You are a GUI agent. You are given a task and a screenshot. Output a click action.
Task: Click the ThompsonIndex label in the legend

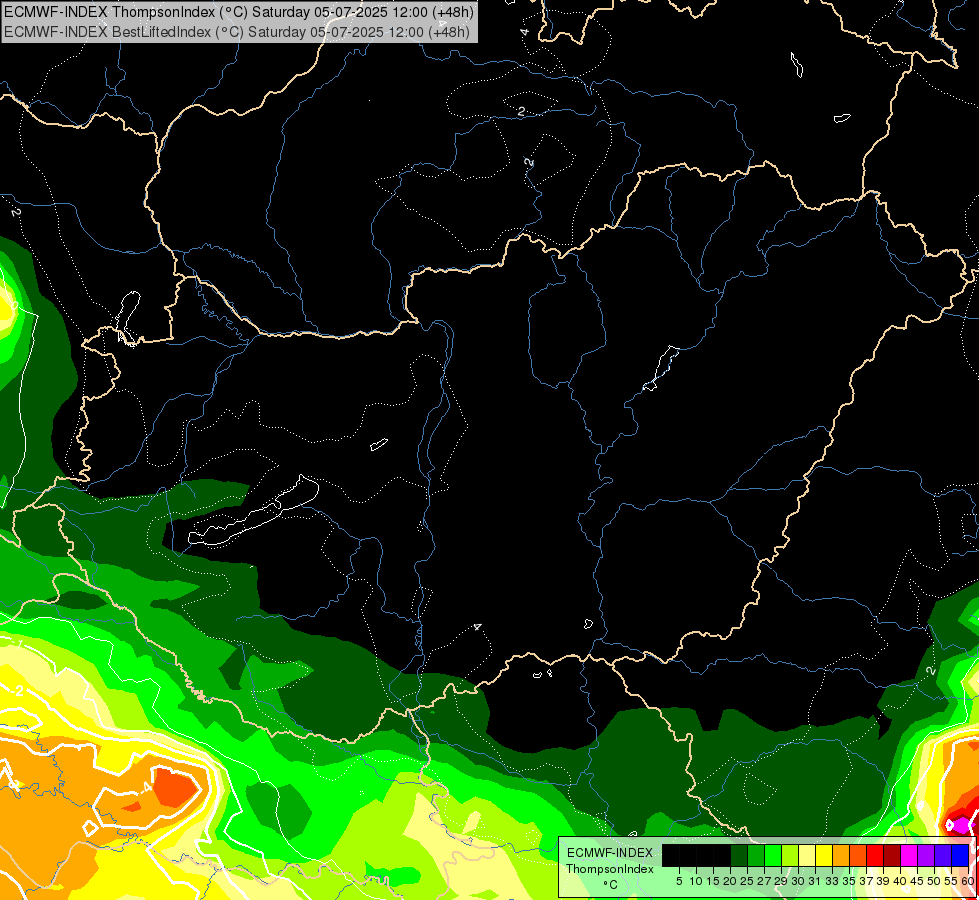[610, 869]
